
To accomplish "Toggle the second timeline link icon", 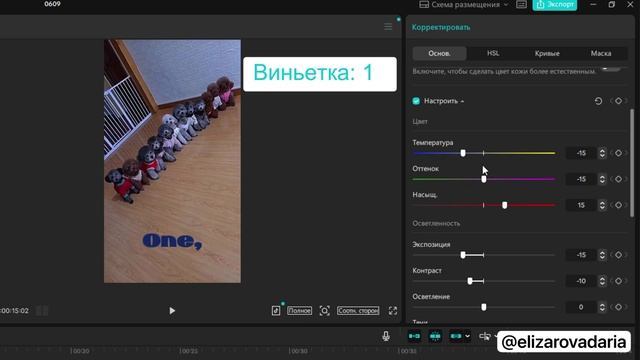I will (435, 336).
